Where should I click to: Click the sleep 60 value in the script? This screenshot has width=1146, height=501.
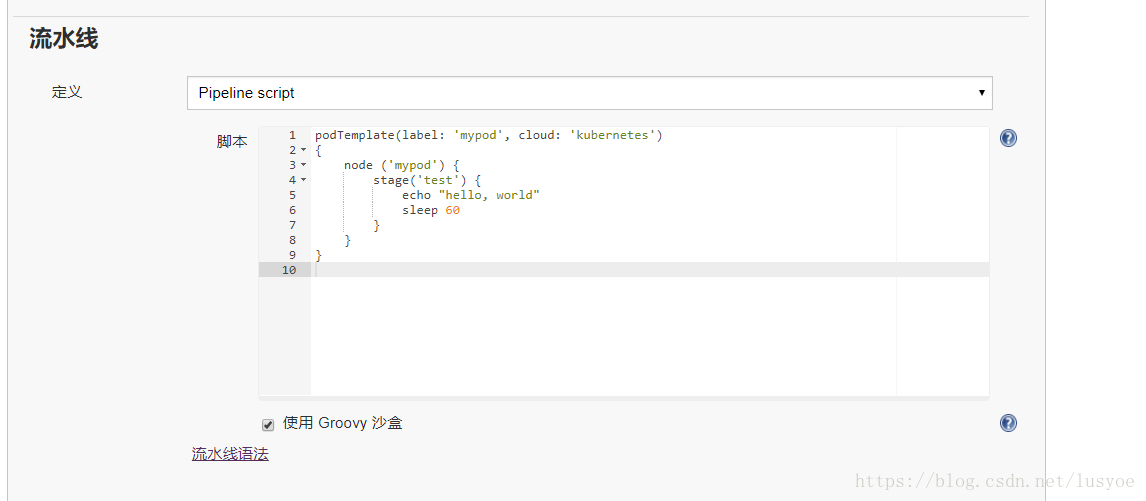coord(452,211)
